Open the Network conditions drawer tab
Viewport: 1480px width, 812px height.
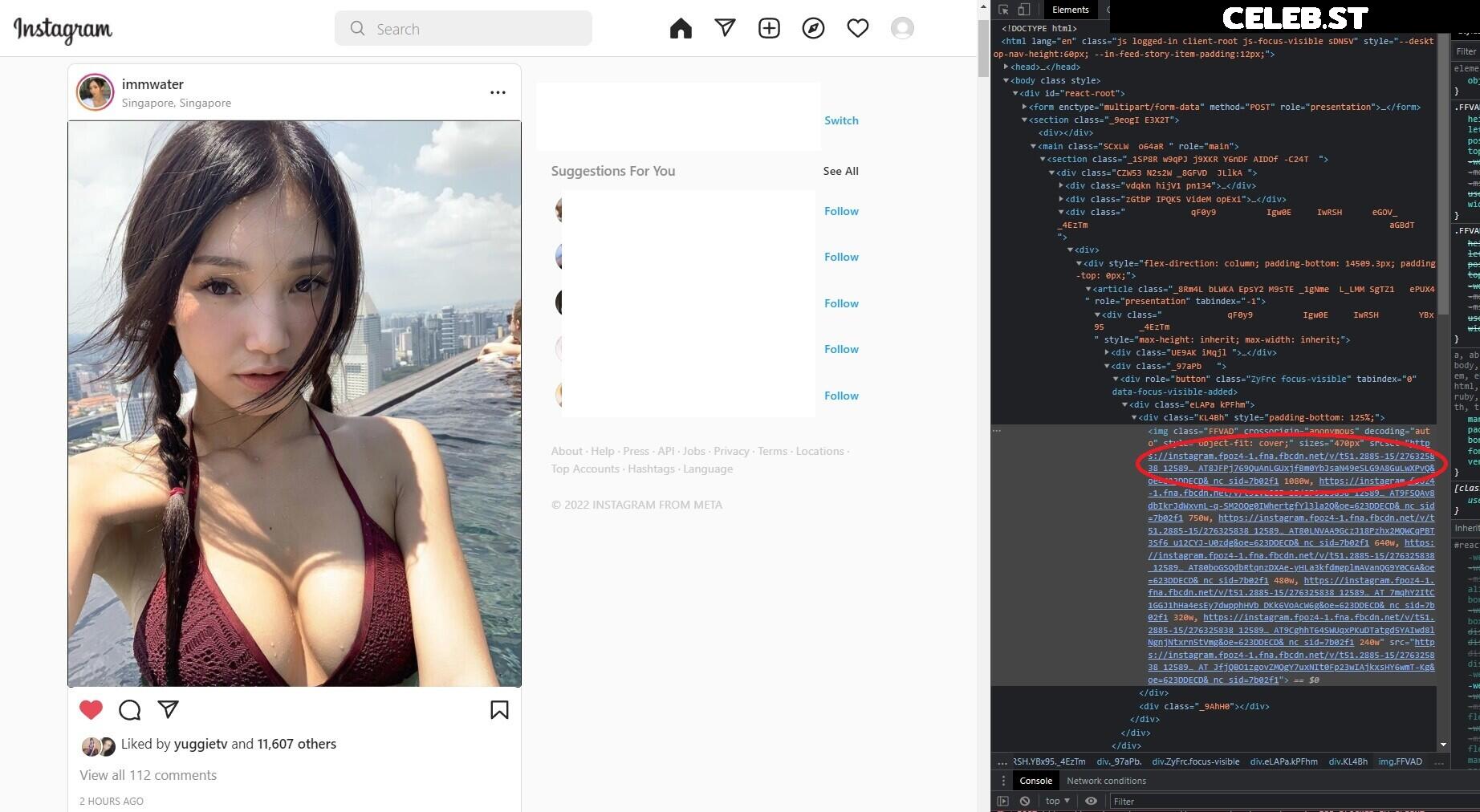1106,781
